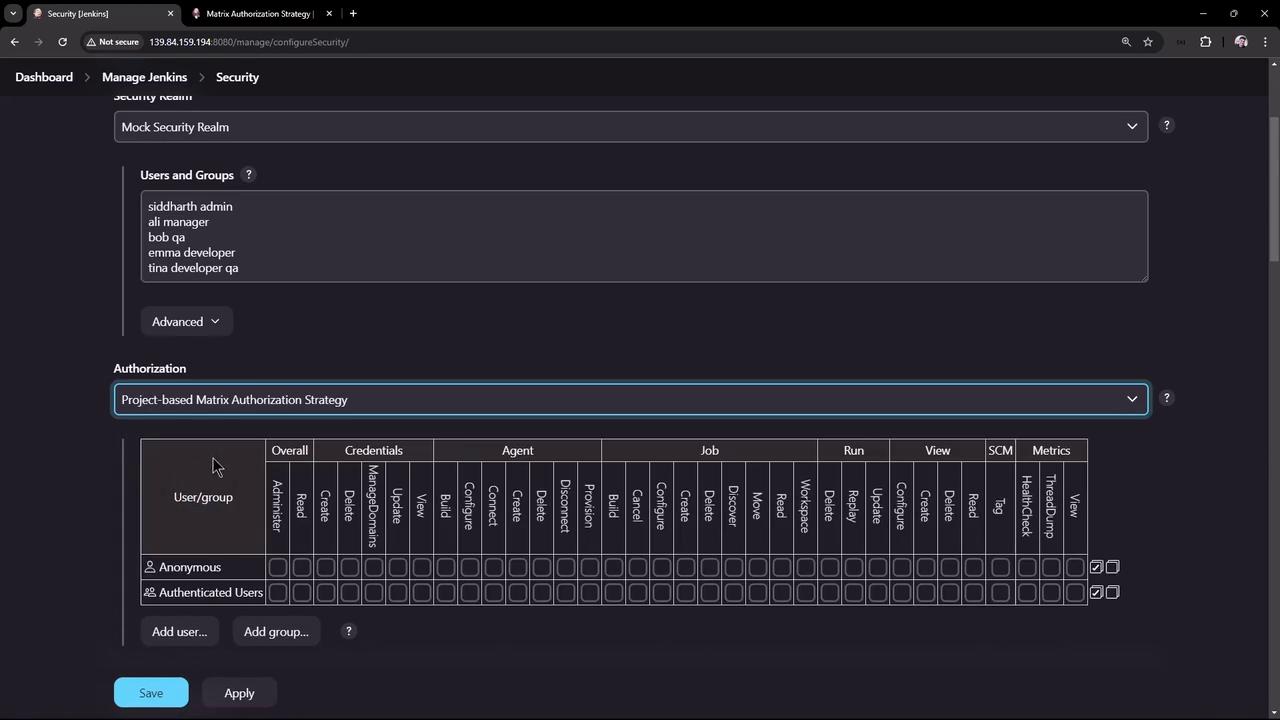Tick Job Build checkbox for Authenticated Users

pyautogui.click(x=613, y=592)
